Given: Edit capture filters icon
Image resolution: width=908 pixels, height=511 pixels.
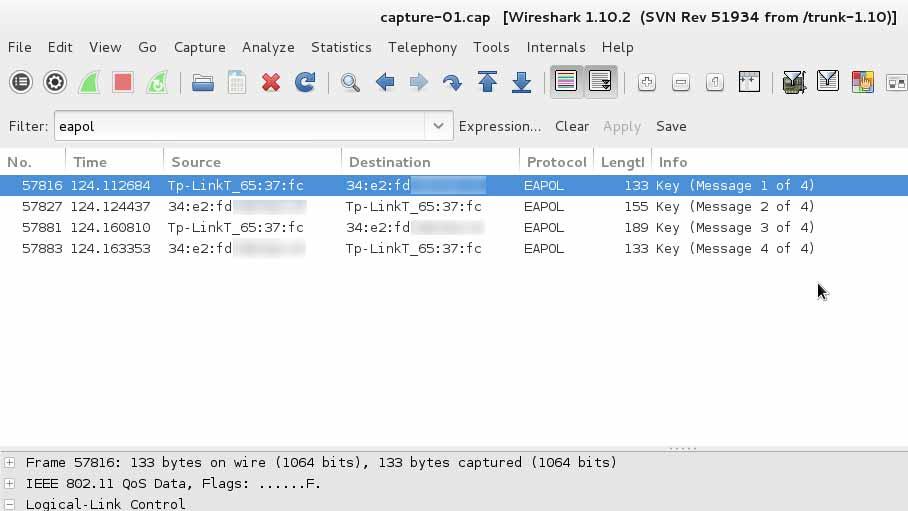Looking at the screenshot, I should [793, 82].
